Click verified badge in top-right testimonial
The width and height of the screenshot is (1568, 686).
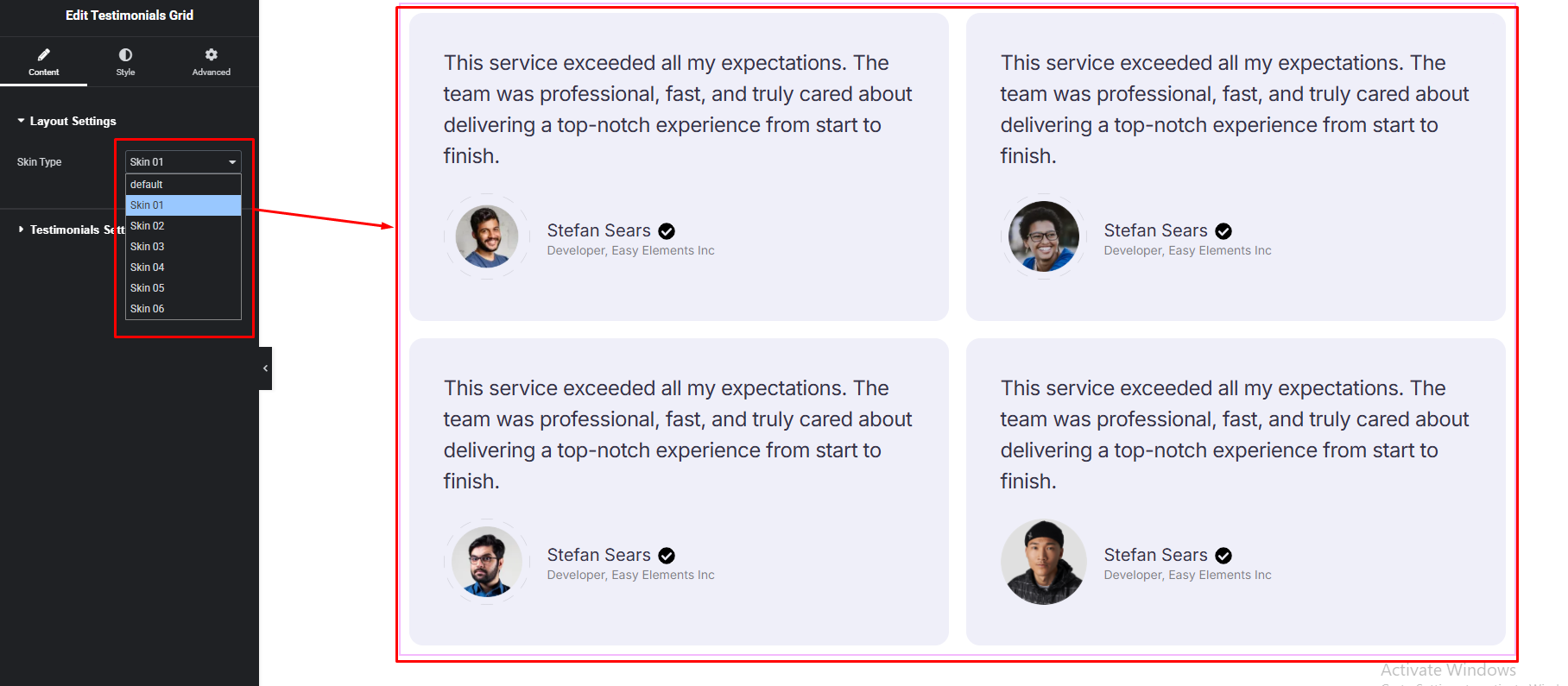click(1223, 231)
